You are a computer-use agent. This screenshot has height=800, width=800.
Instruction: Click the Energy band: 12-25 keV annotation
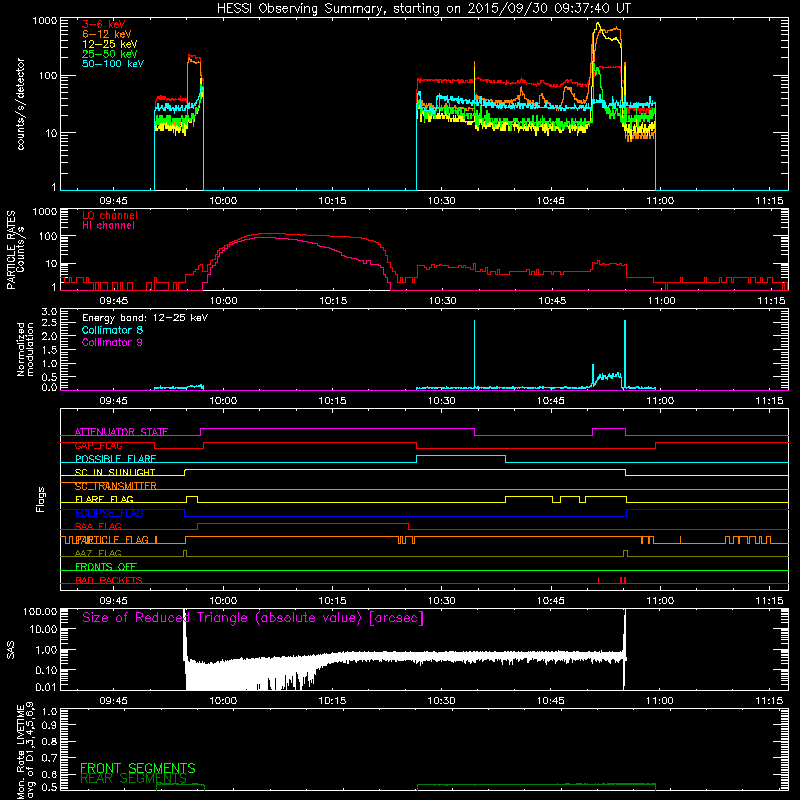coord(145,318)
